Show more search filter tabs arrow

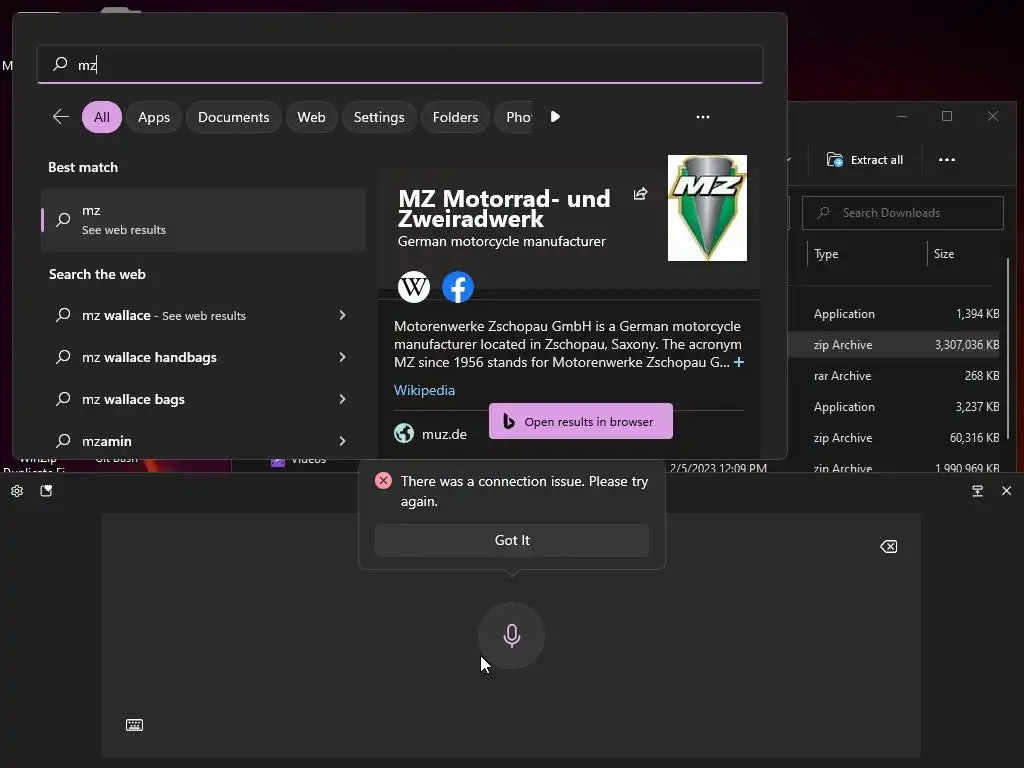click(x=555, y=117)
